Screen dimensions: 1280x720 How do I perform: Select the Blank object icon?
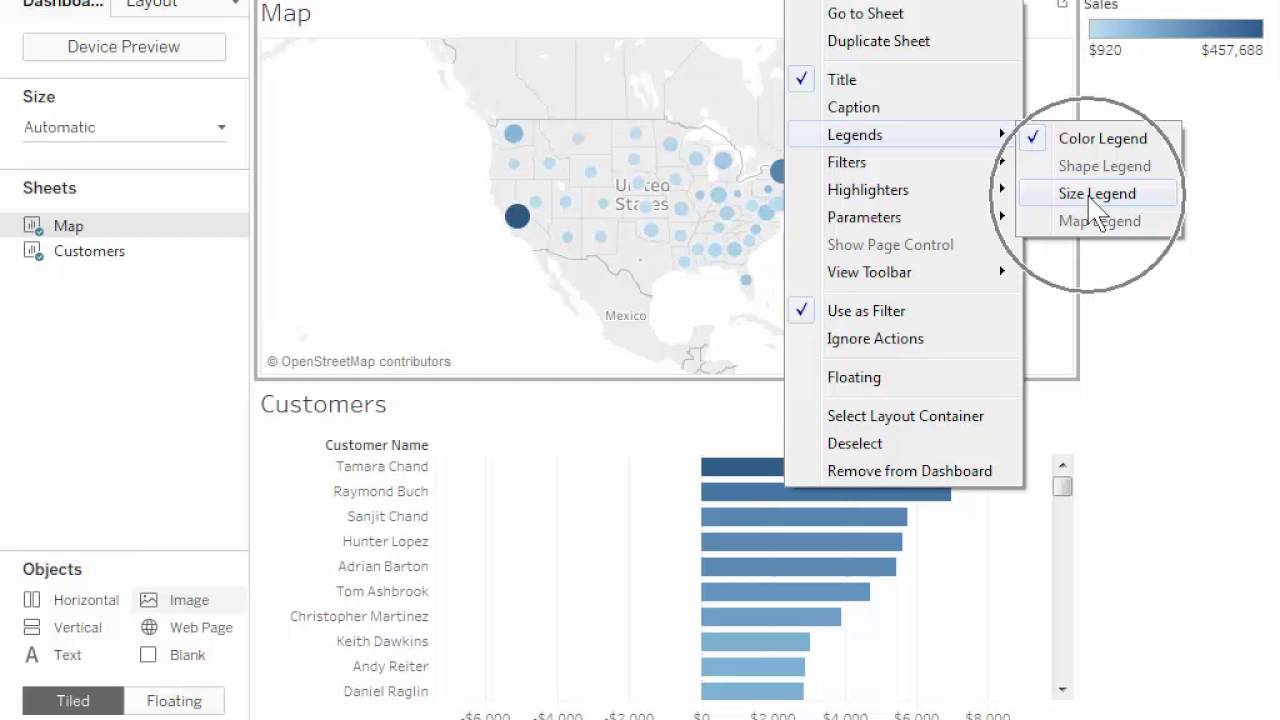(x=149, y=655)
